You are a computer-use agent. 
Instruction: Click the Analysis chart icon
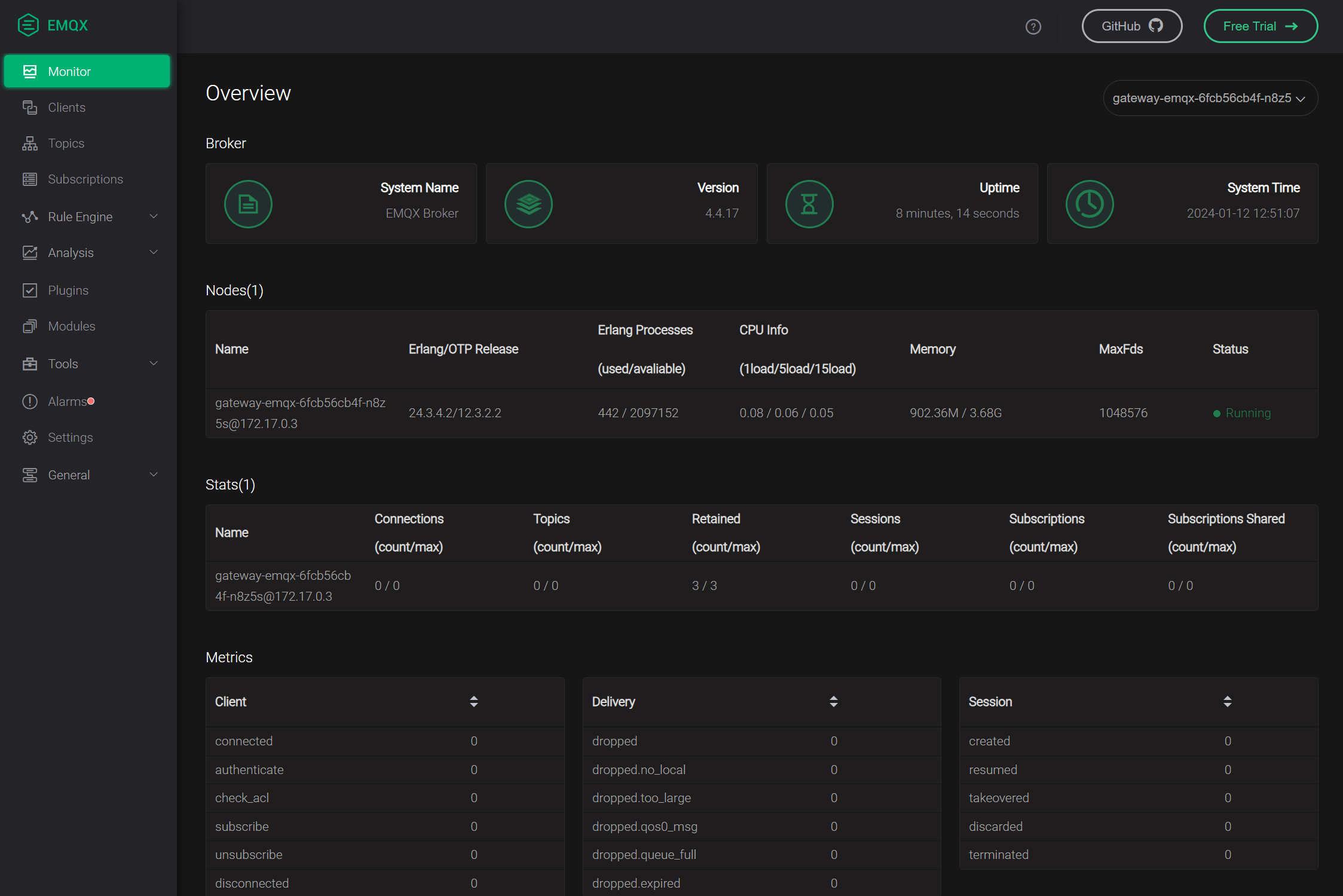(30, 253)
